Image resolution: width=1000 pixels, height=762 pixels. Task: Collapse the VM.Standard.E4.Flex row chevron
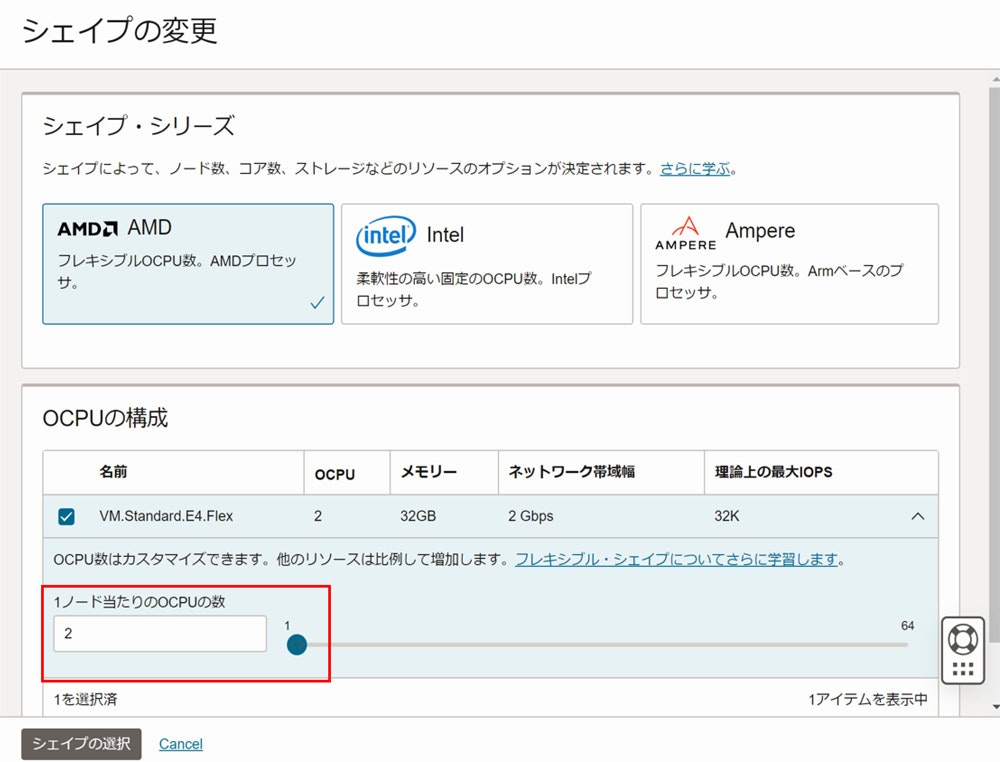tap(918, 516)
